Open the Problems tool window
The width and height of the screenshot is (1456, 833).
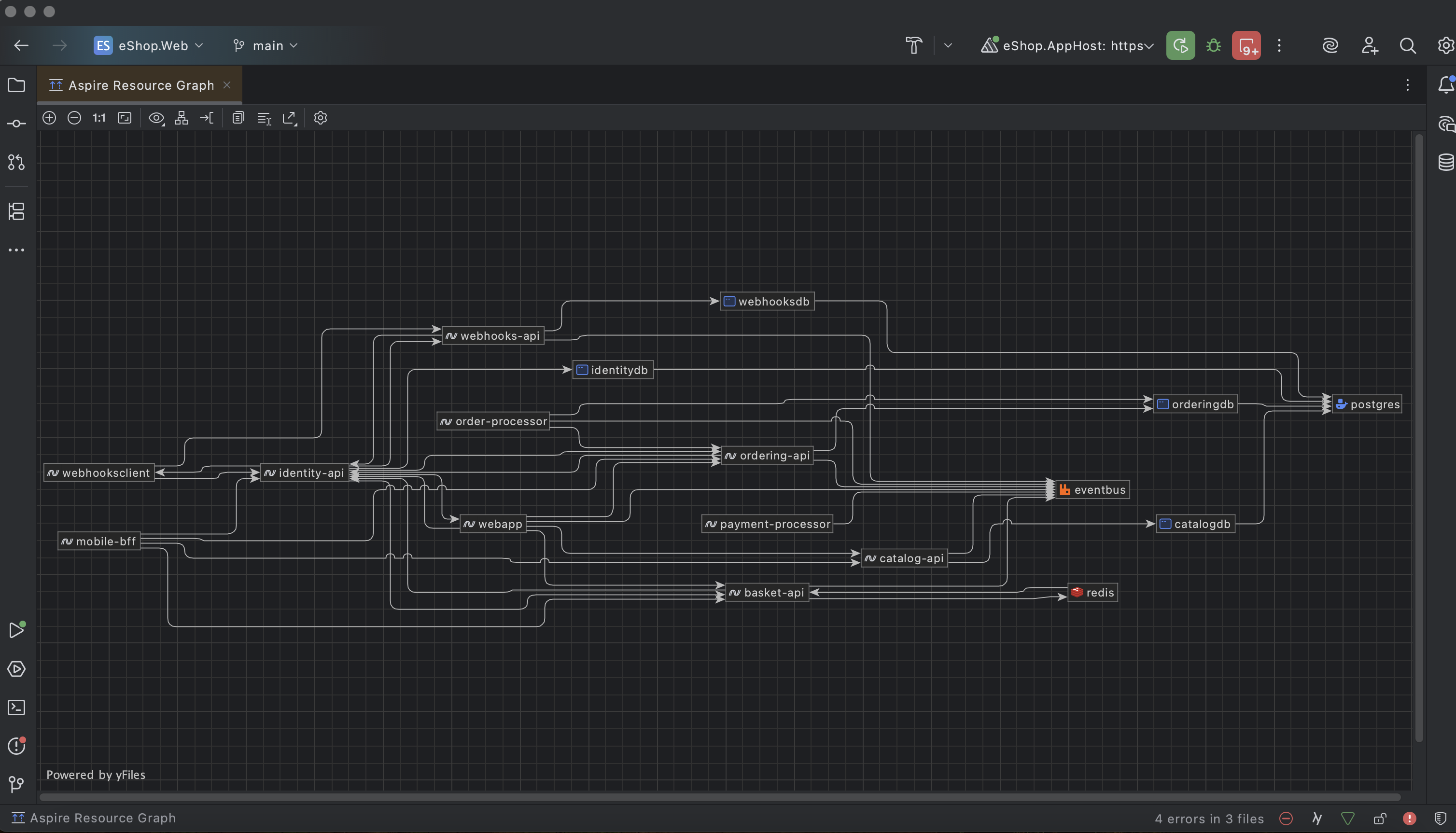click(x=16, y=746)
